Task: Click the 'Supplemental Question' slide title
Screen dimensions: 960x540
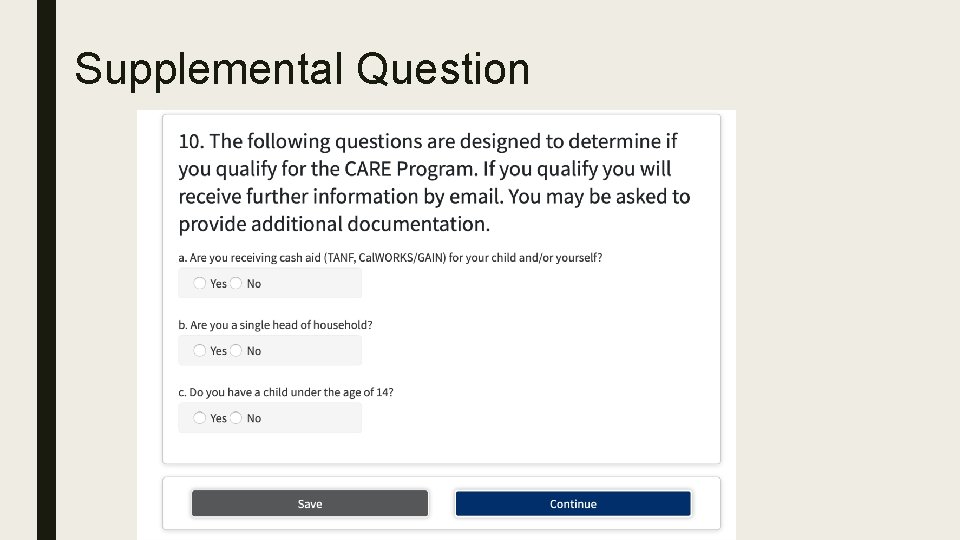Action: point(302,69)
